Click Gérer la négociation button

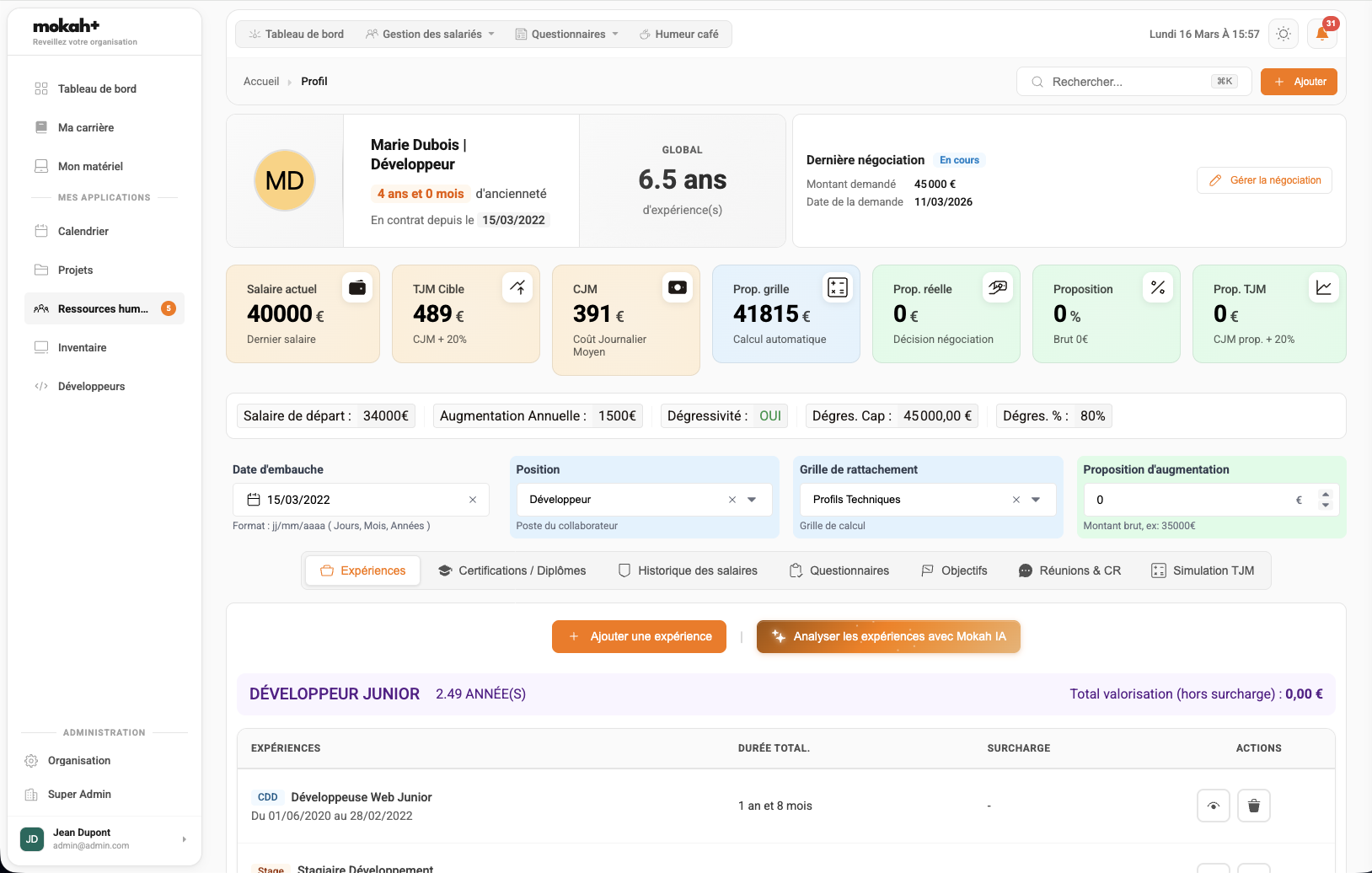[x=1264, y=180]
